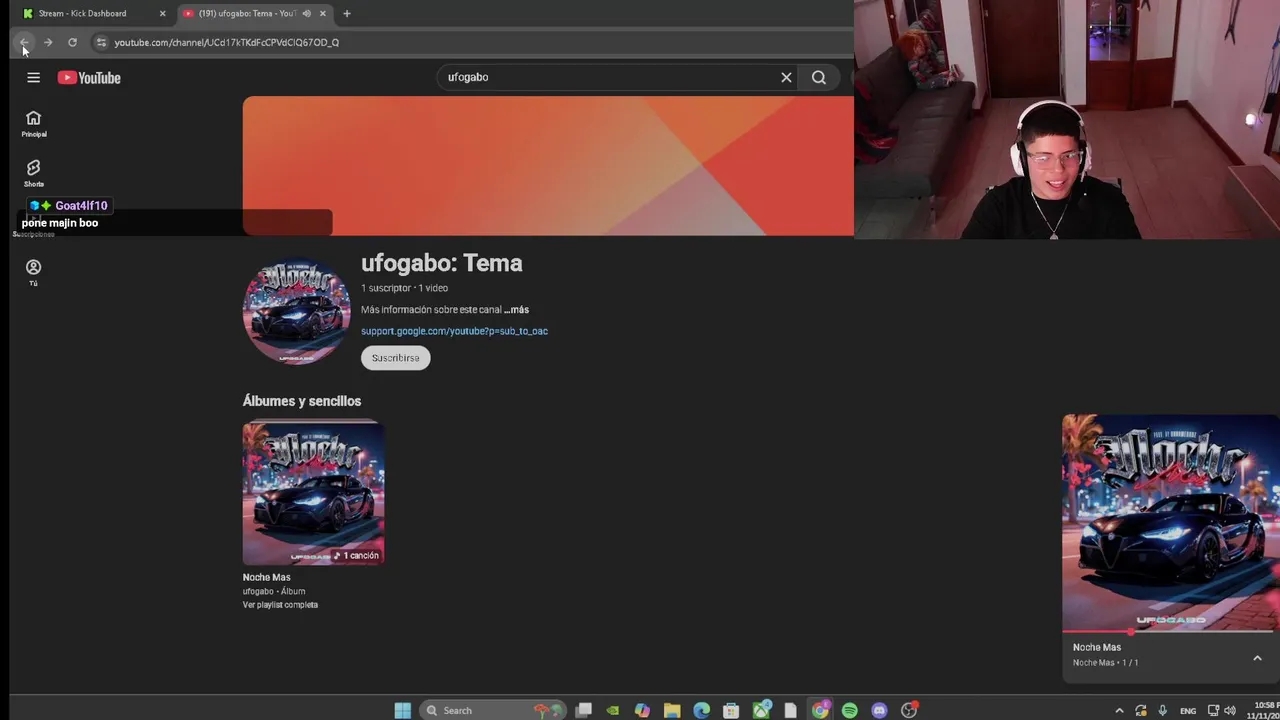The height and width of the screenshot is (720, 1280).
Task: Expand the miniplayer playlist chevron
Action: (x=1257, y=657)
